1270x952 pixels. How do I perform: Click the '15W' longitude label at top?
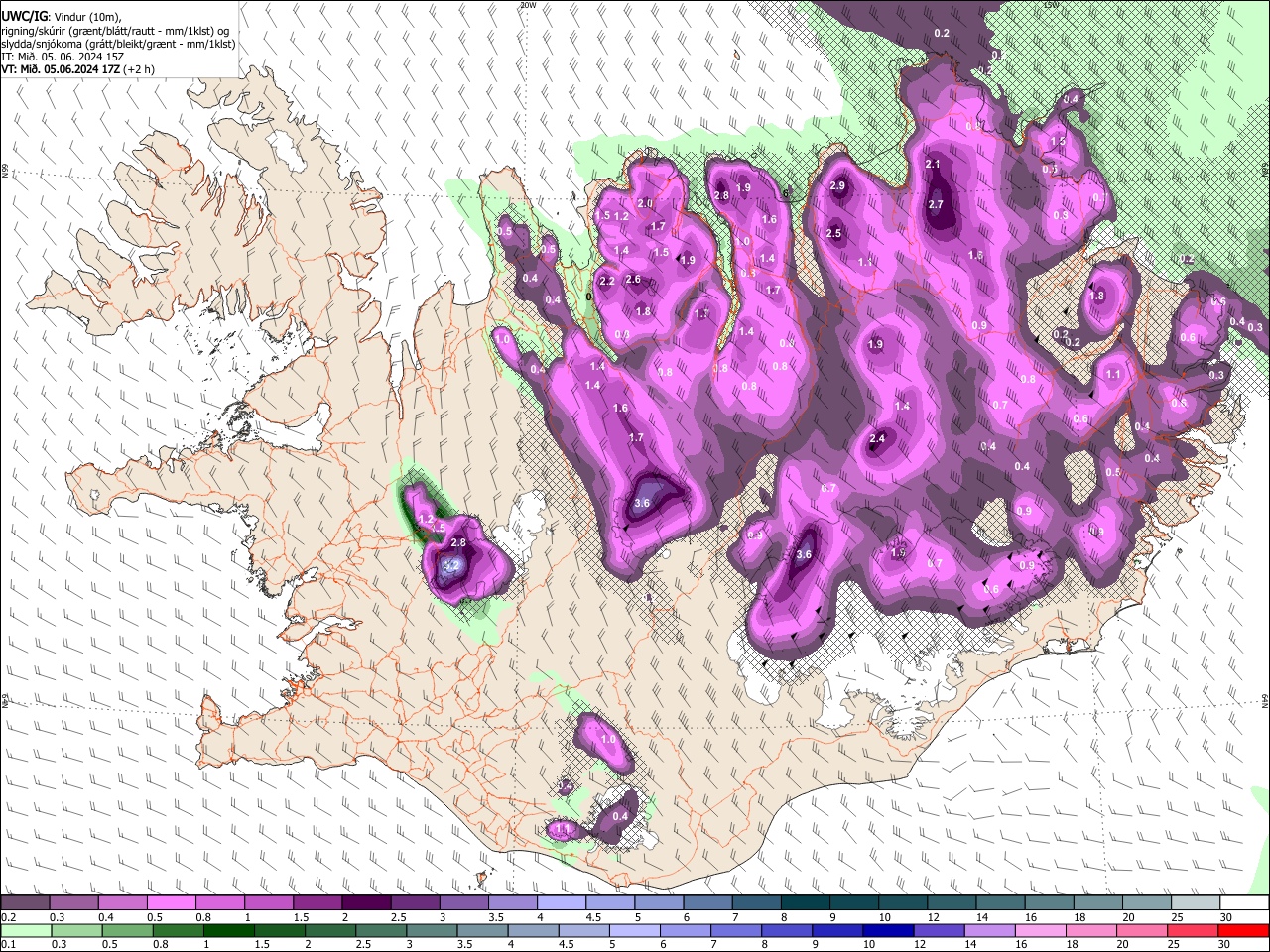point(1050,5)
